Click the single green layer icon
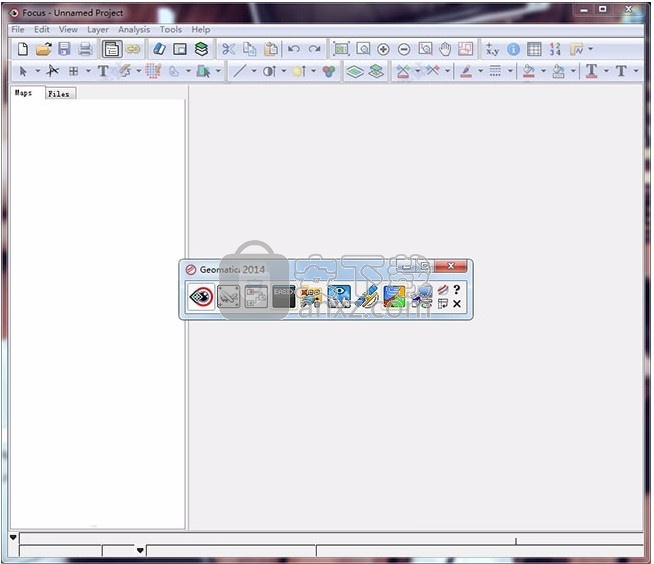 tap(355, 71)
